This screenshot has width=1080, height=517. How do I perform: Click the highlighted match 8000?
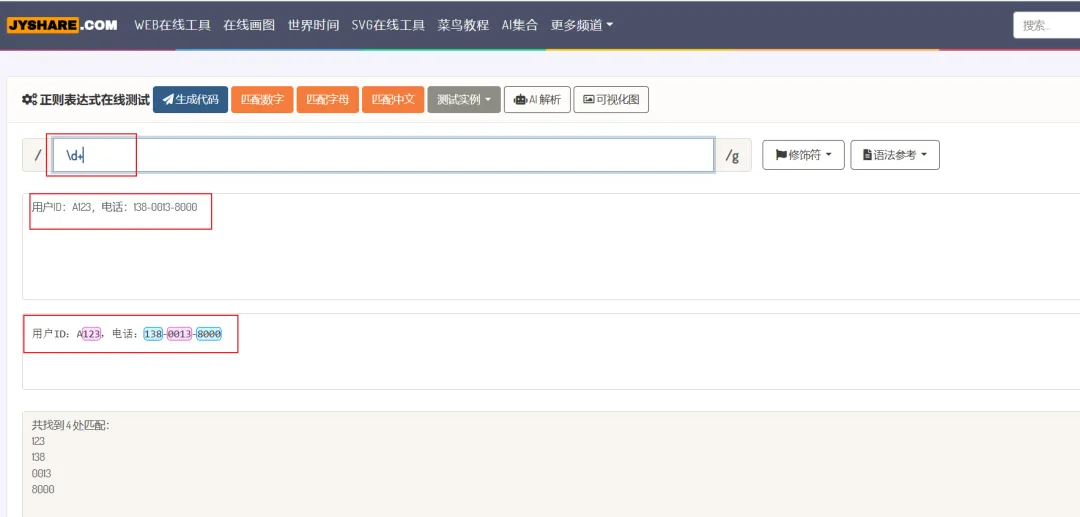(x=209, y=334)
